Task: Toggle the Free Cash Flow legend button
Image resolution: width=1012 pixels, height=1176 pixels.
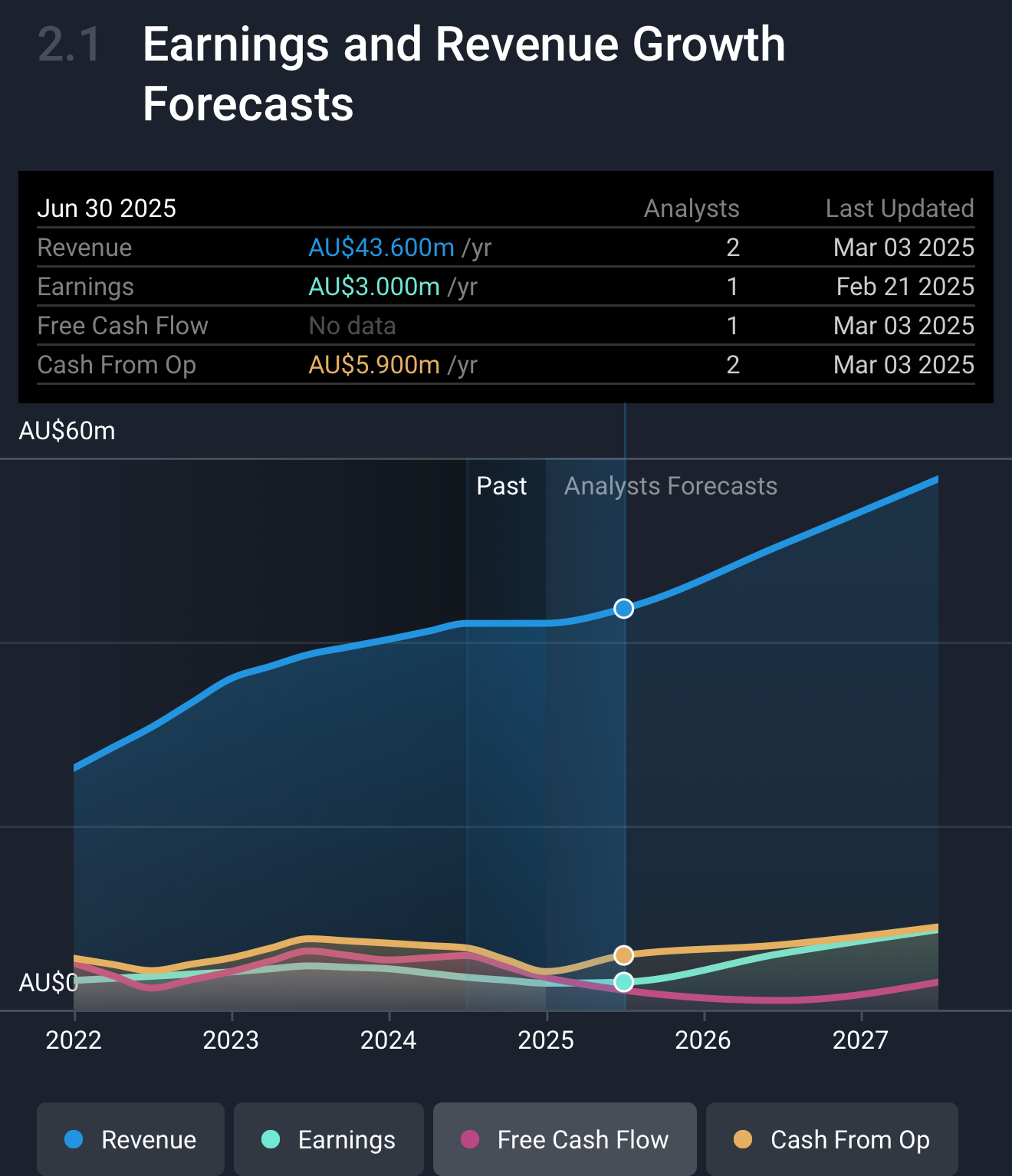Action: (x=564, y=1139)
